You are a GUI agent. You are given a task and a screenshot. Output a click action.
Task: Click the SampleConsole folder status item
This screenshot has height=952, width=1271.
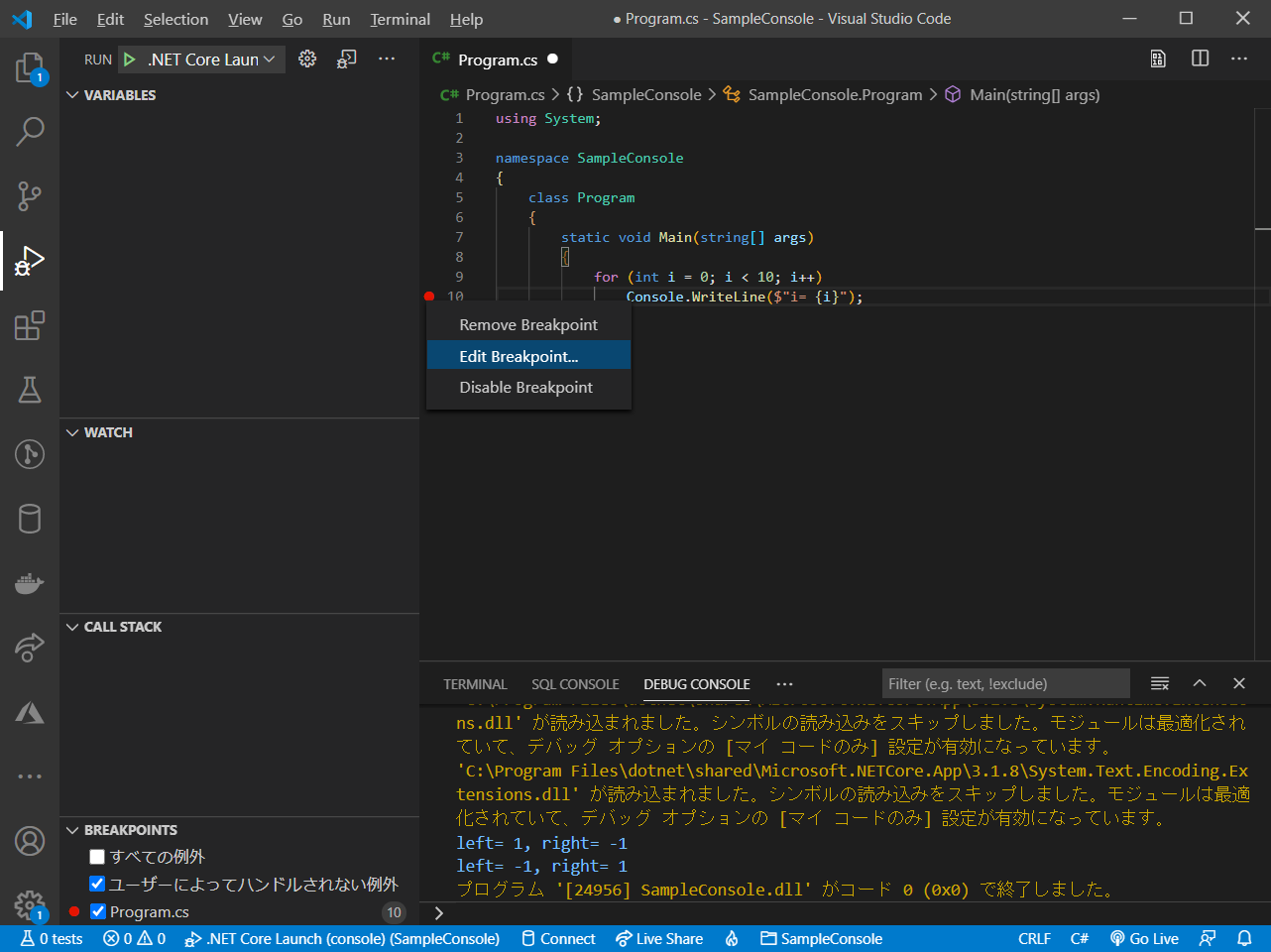[821, 938]
